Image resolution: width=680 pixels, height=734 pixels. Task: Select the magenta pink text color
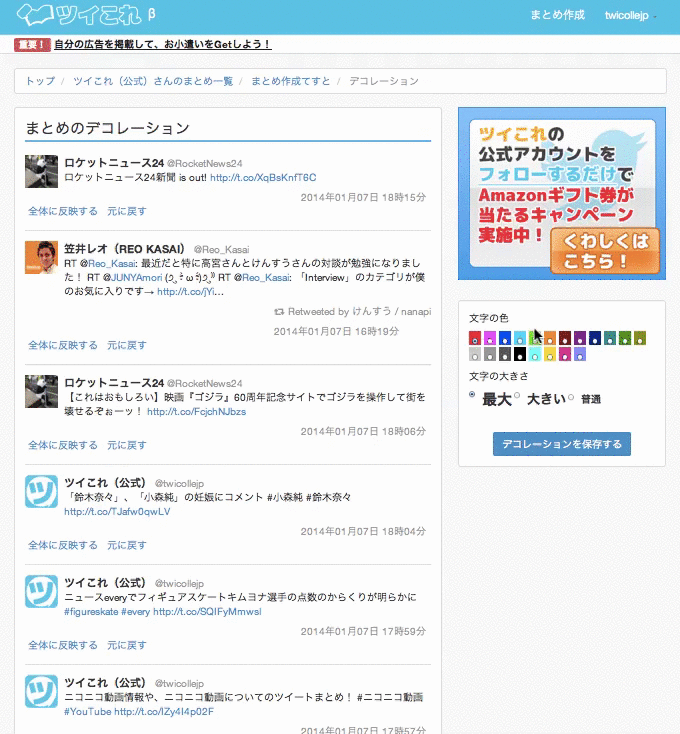point(490,338)
